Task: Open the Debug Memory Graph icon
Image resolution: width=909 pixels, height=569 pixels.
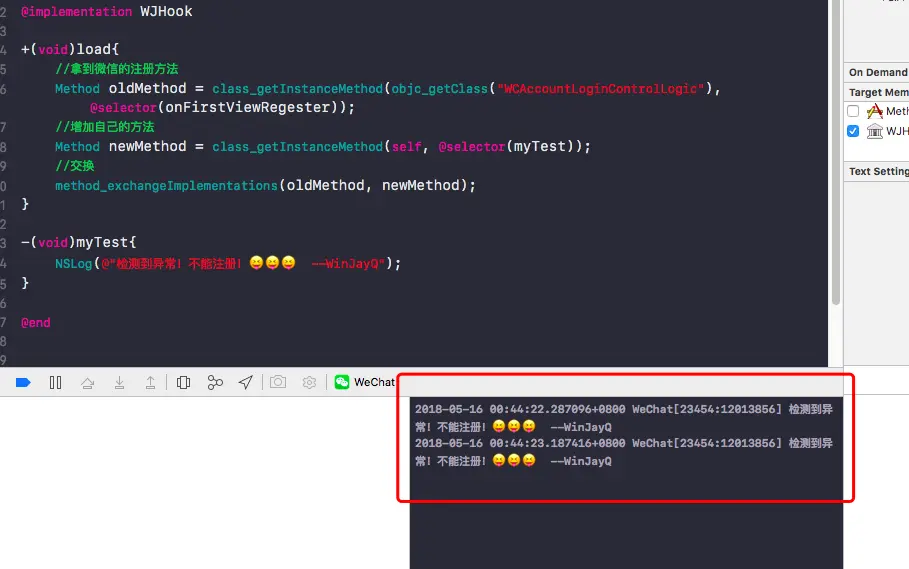Action: (215, 382)
